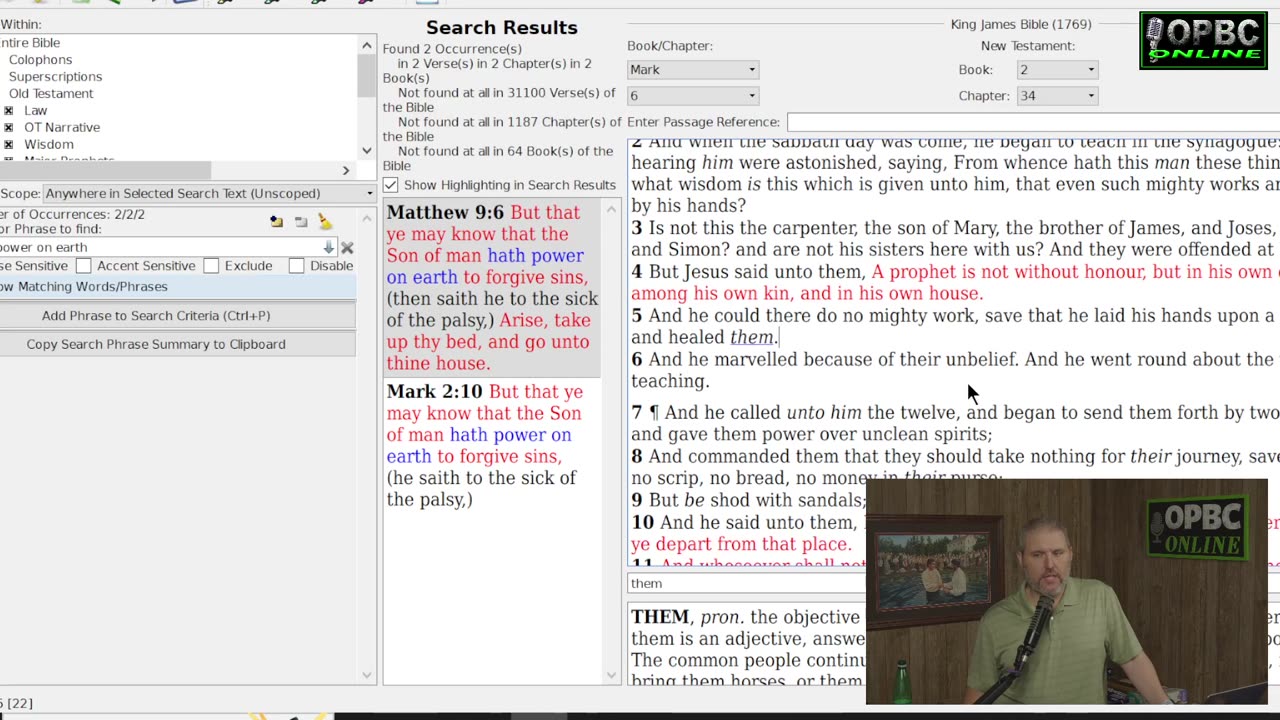The height and width of the screenshot is (720, 1280).
Task: Click the search phrase panel scroll-up arrow
Action: pyautogui.click(x=367, y=218)
